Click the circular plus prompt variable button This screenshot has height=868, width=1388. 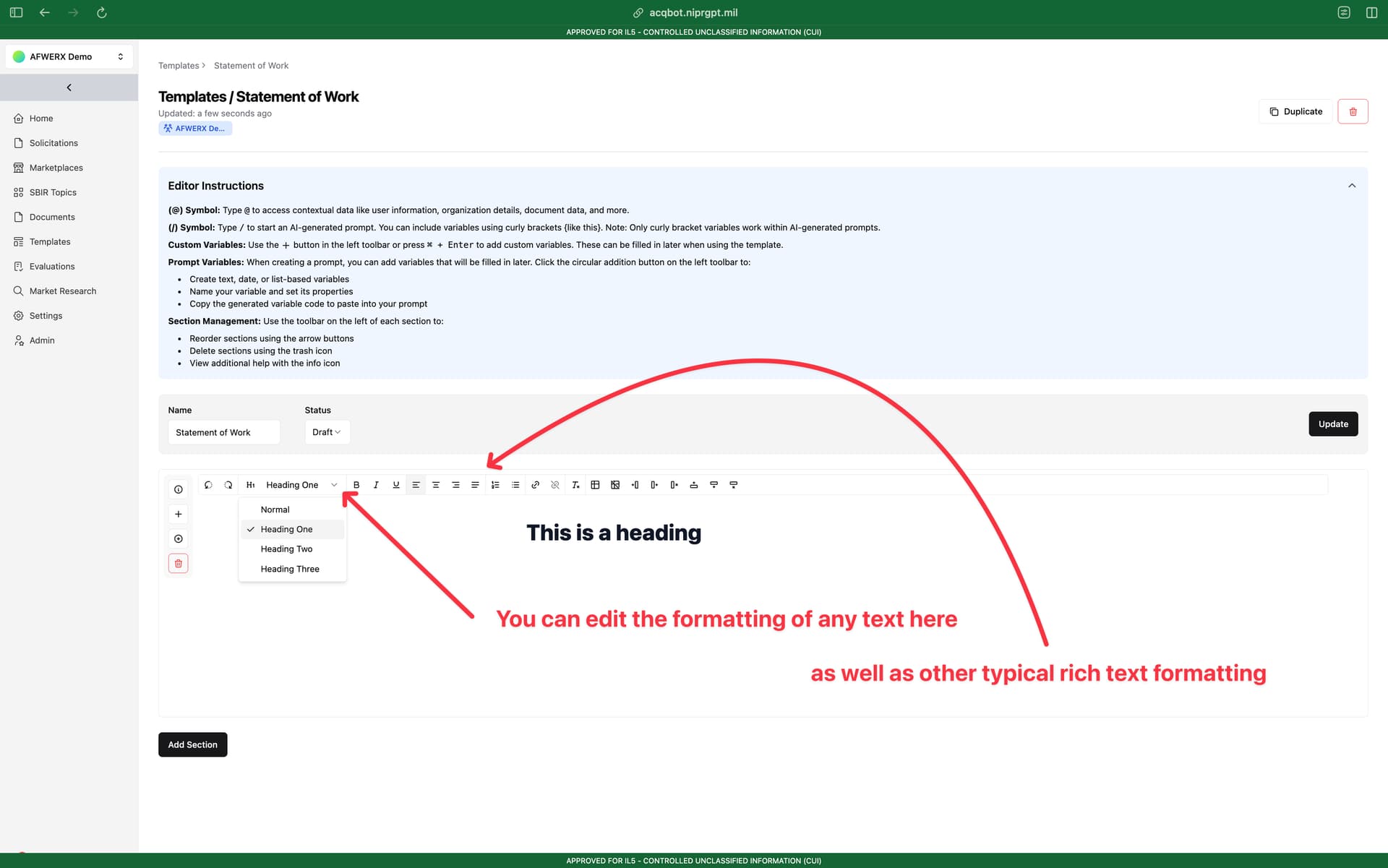tap(179, 538)
